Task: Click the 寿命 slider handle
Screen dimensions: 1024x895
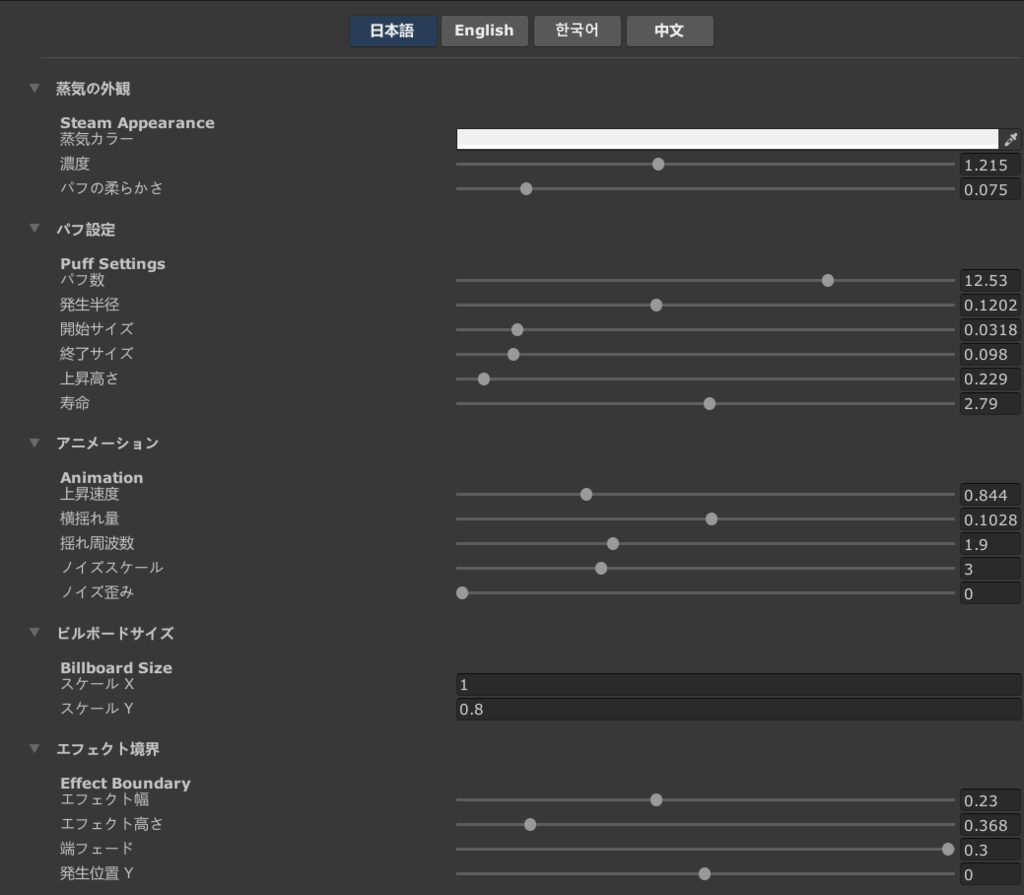Action: pos(710,404)
